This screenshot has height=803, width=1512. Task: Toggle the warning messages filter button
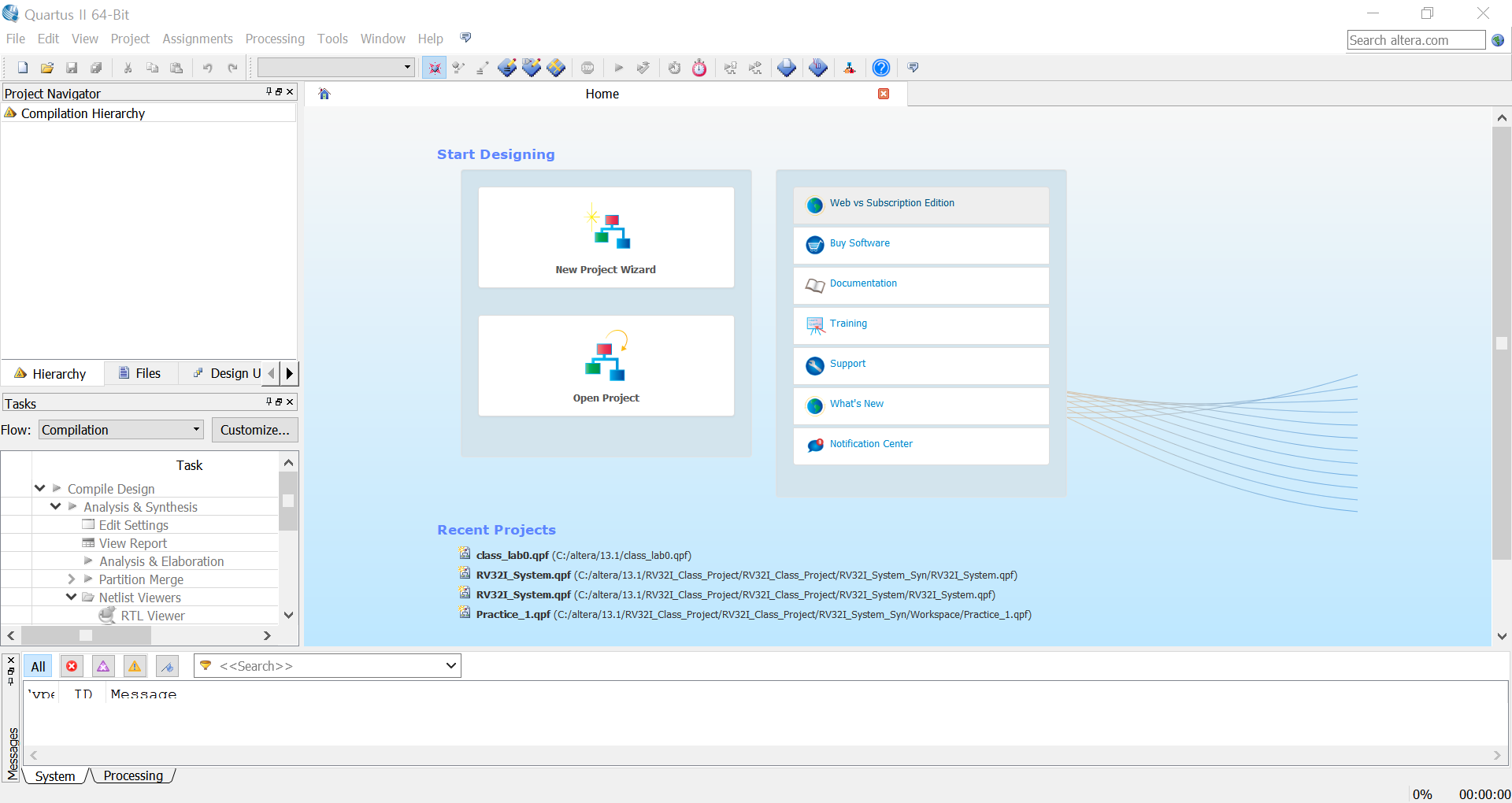point(135,666)
